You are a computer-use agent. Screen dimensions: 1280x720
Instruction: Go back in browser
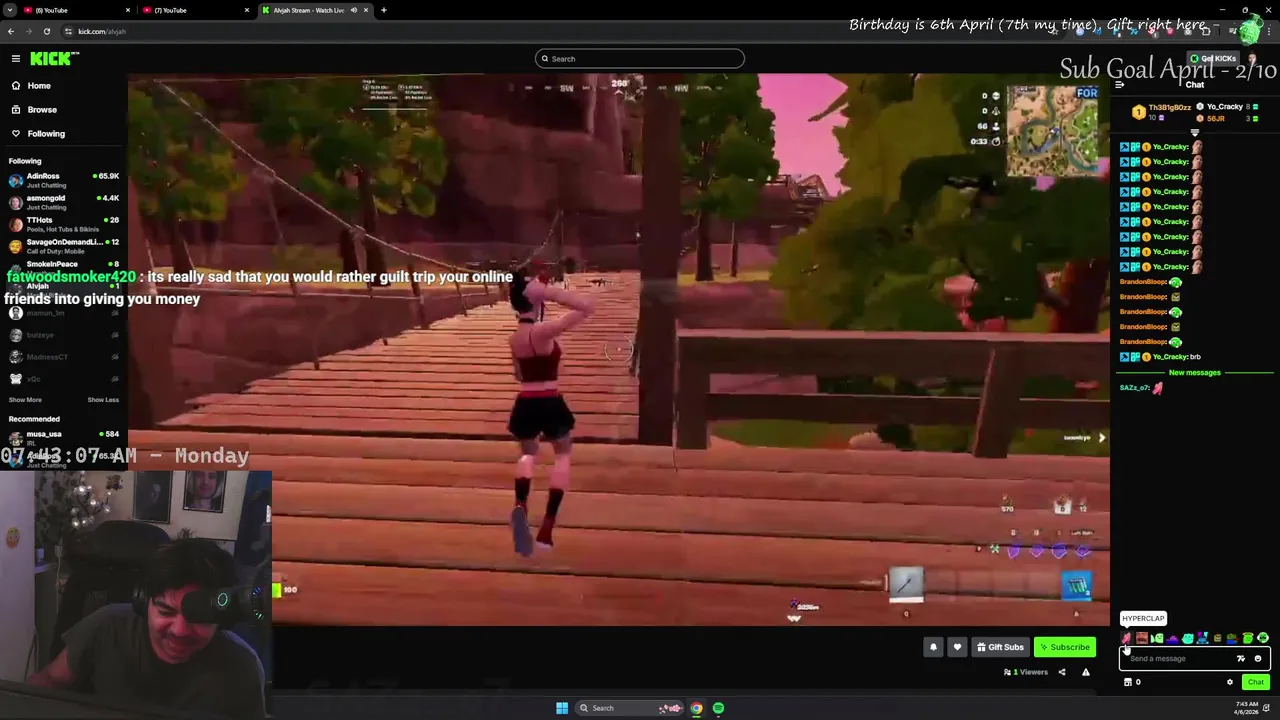point(11,31)
